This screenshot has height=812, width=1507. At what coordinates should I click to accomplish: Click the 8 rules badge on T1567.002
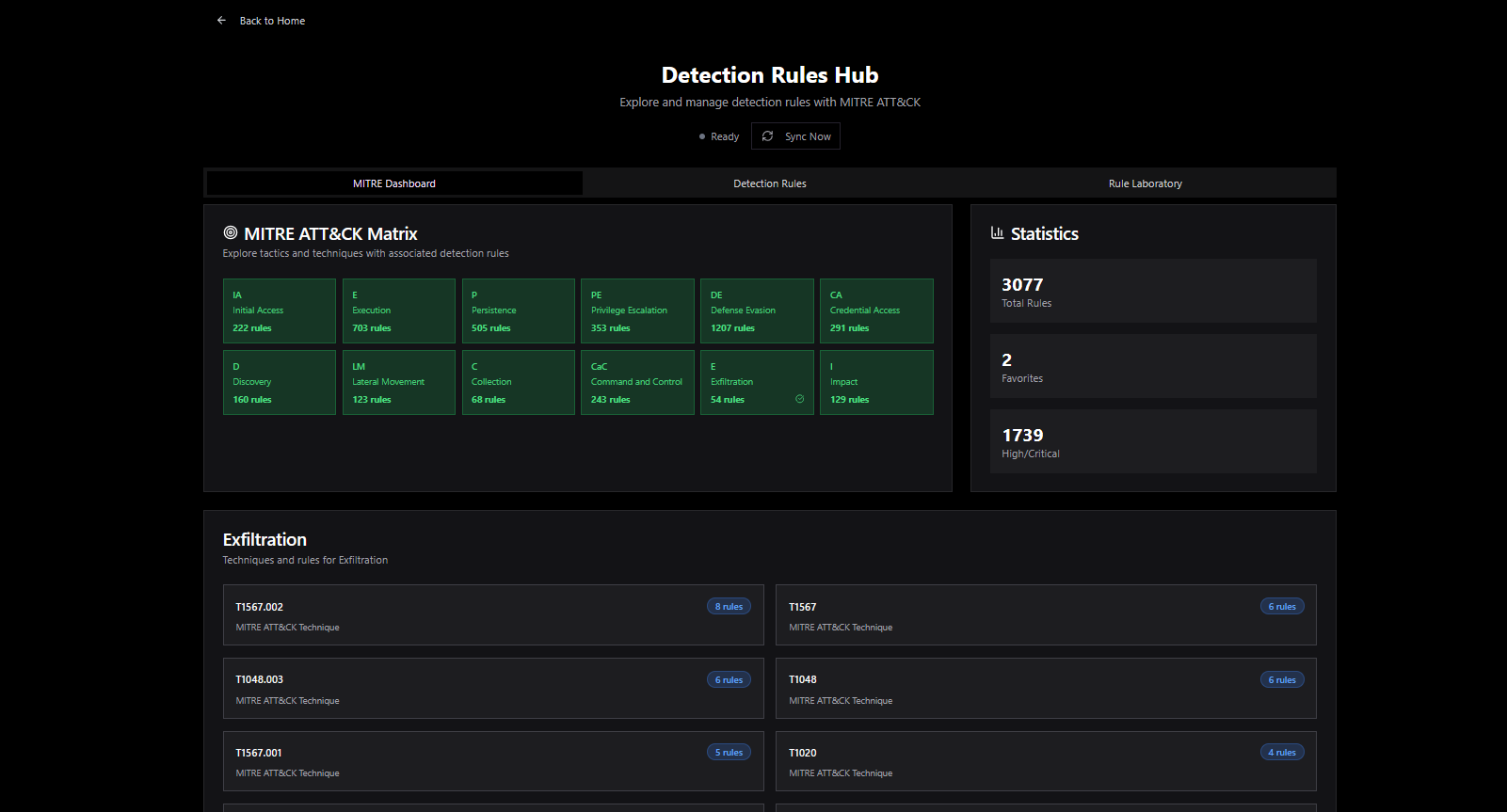pyautogui.click(x=729, y=607)
